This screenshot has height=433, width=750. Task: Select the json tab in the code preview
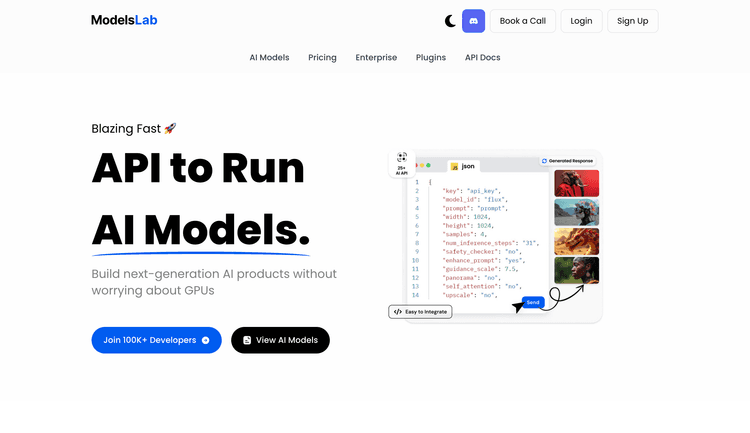click(x=463, y=166)
